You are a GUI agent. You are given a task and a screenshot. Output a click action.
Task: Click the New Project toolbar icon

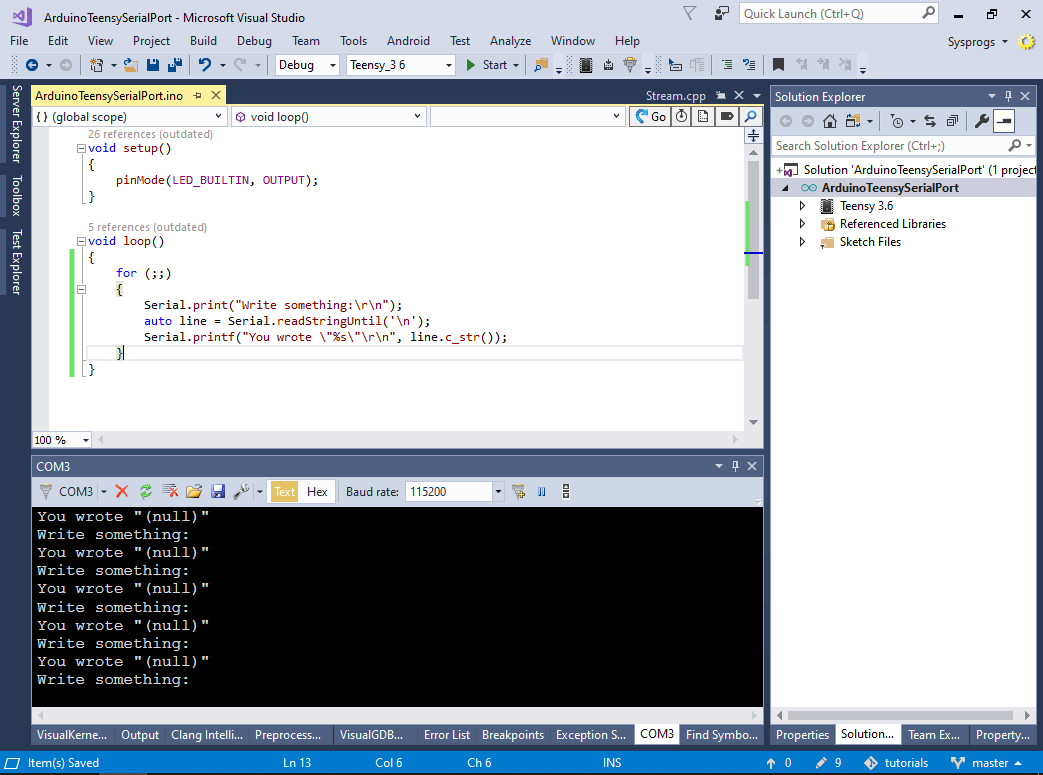coord(96,65)
